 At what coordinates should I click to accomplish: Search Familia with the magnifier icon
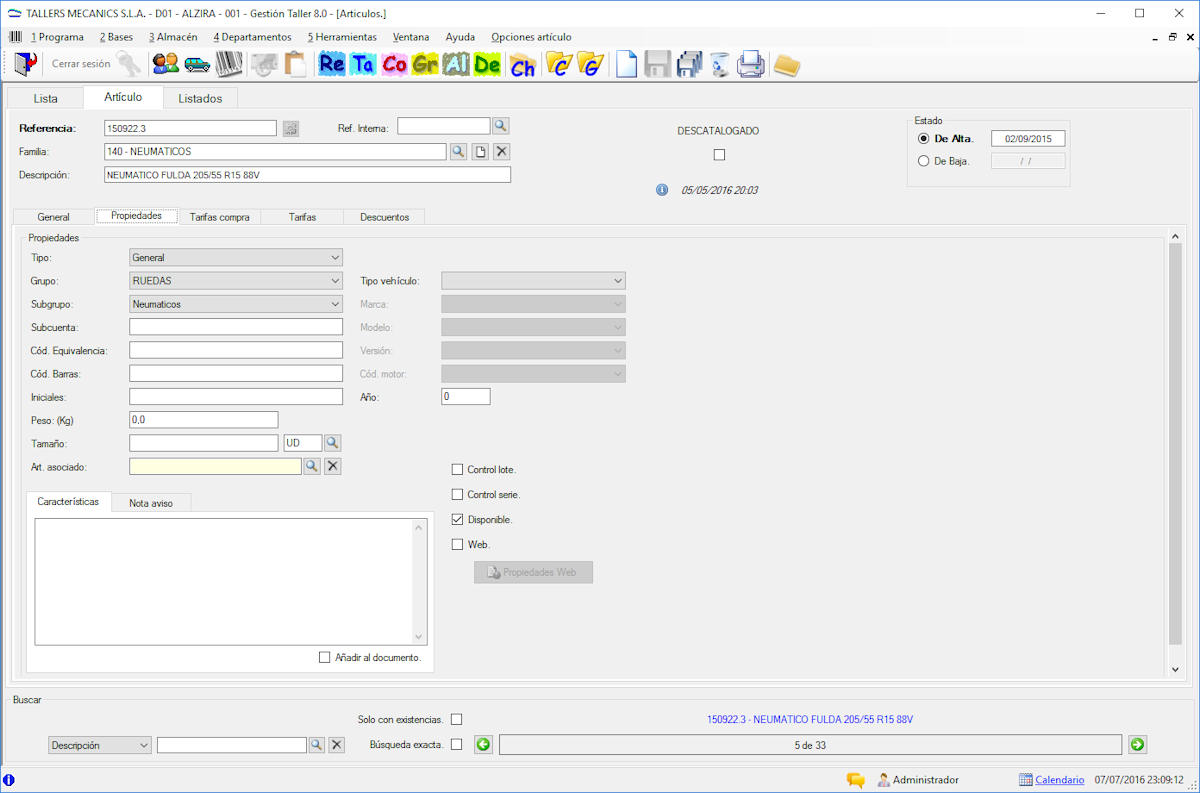click(458, 151)
